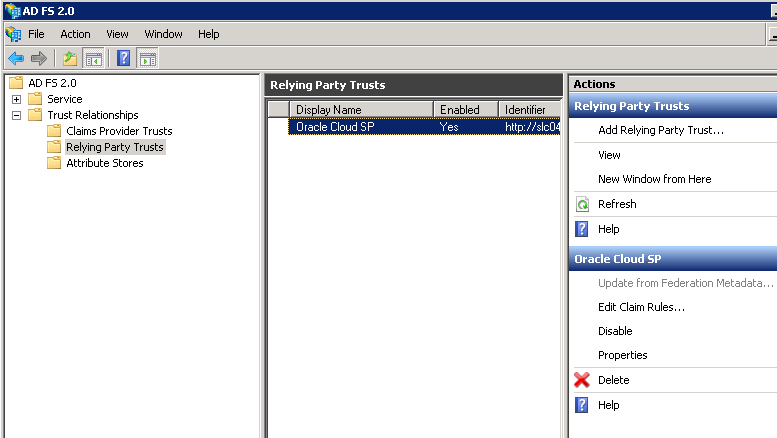Screen dimensions: 777x438
Task: Click Add Relying Party Trust action
Action: click(x=661, y=130)
